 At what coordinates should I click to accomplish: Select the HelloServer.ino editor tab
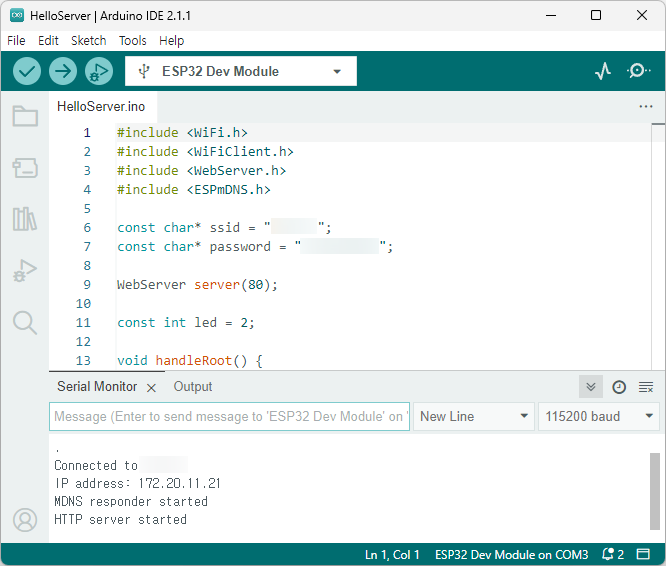[101, 107]
